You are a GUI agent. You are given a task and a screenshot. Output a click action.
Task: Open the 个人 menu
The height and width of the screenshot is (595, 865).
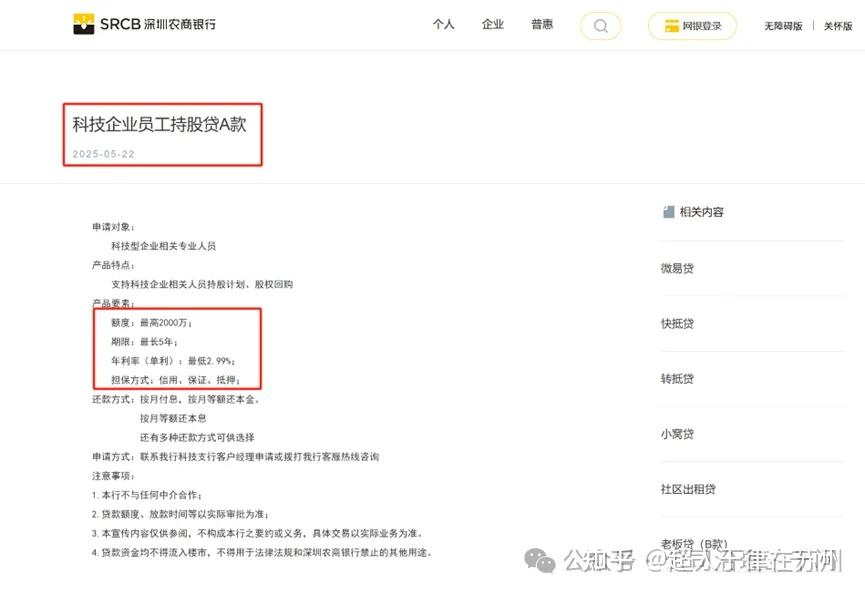click(444, 24)
